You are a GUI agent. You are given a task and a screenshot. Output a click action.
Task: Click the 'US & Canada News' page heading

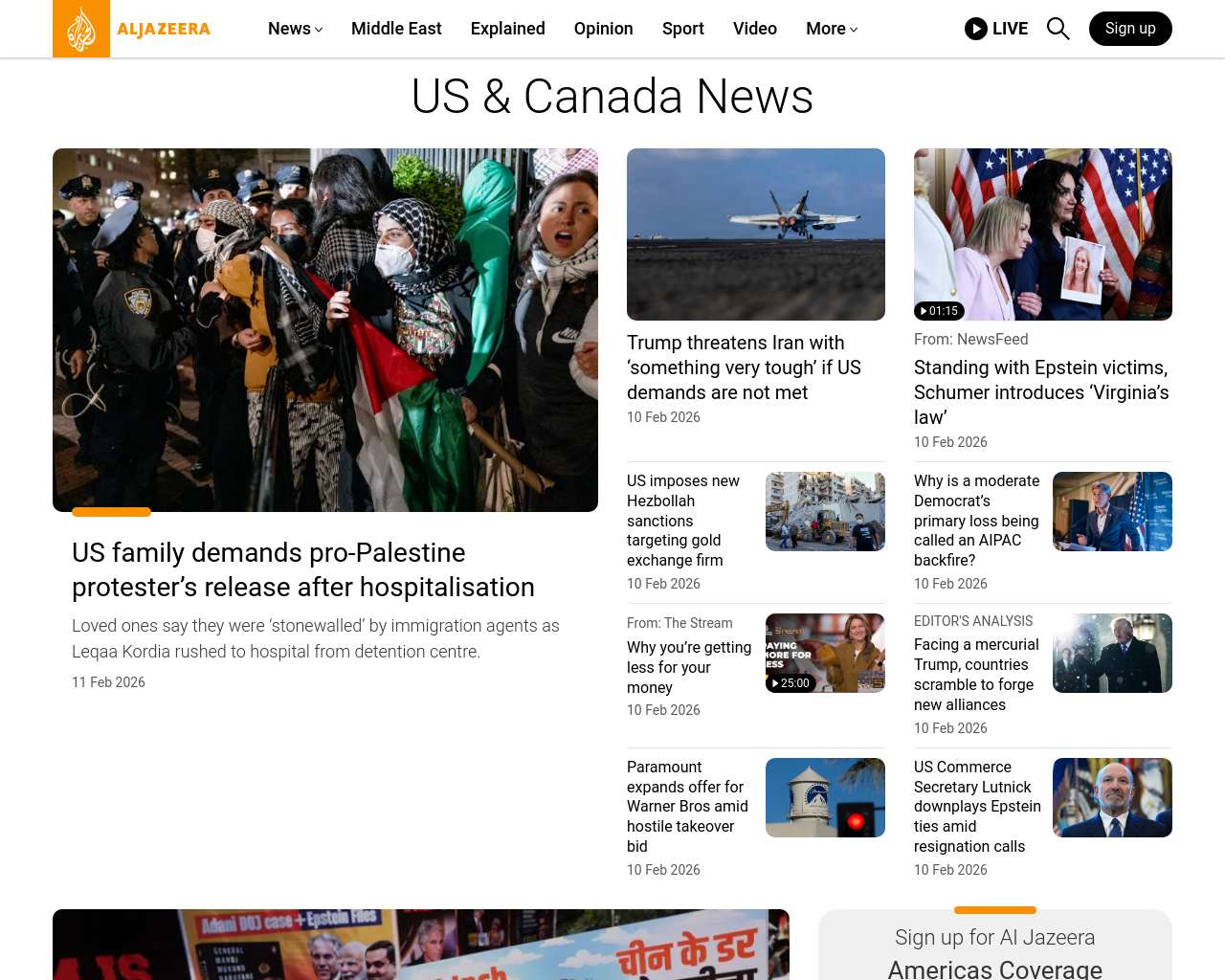click(612, 97)
